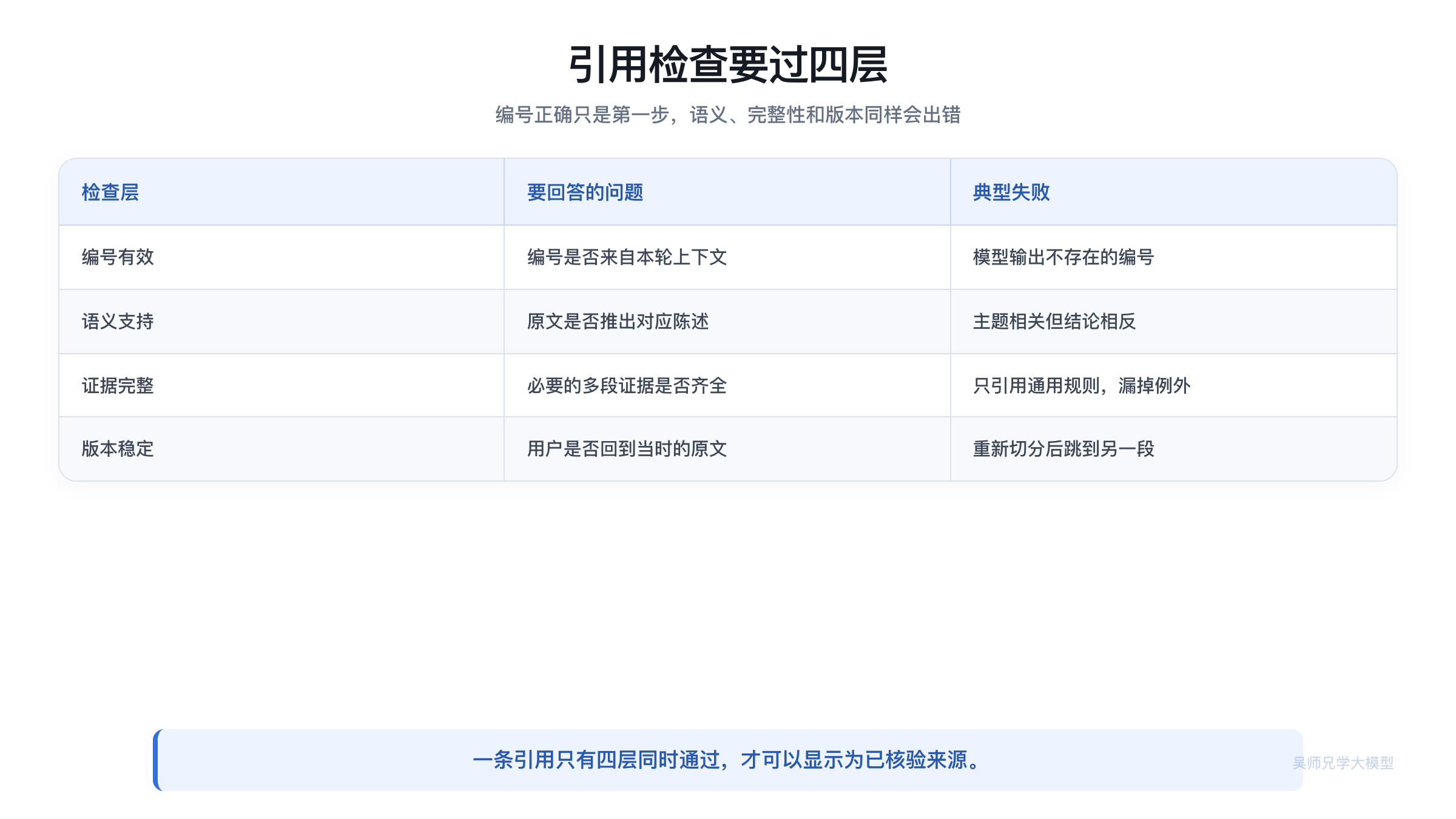Click the cell 语义支持
Screen dimensions: 1456x819
pos(281,322)
